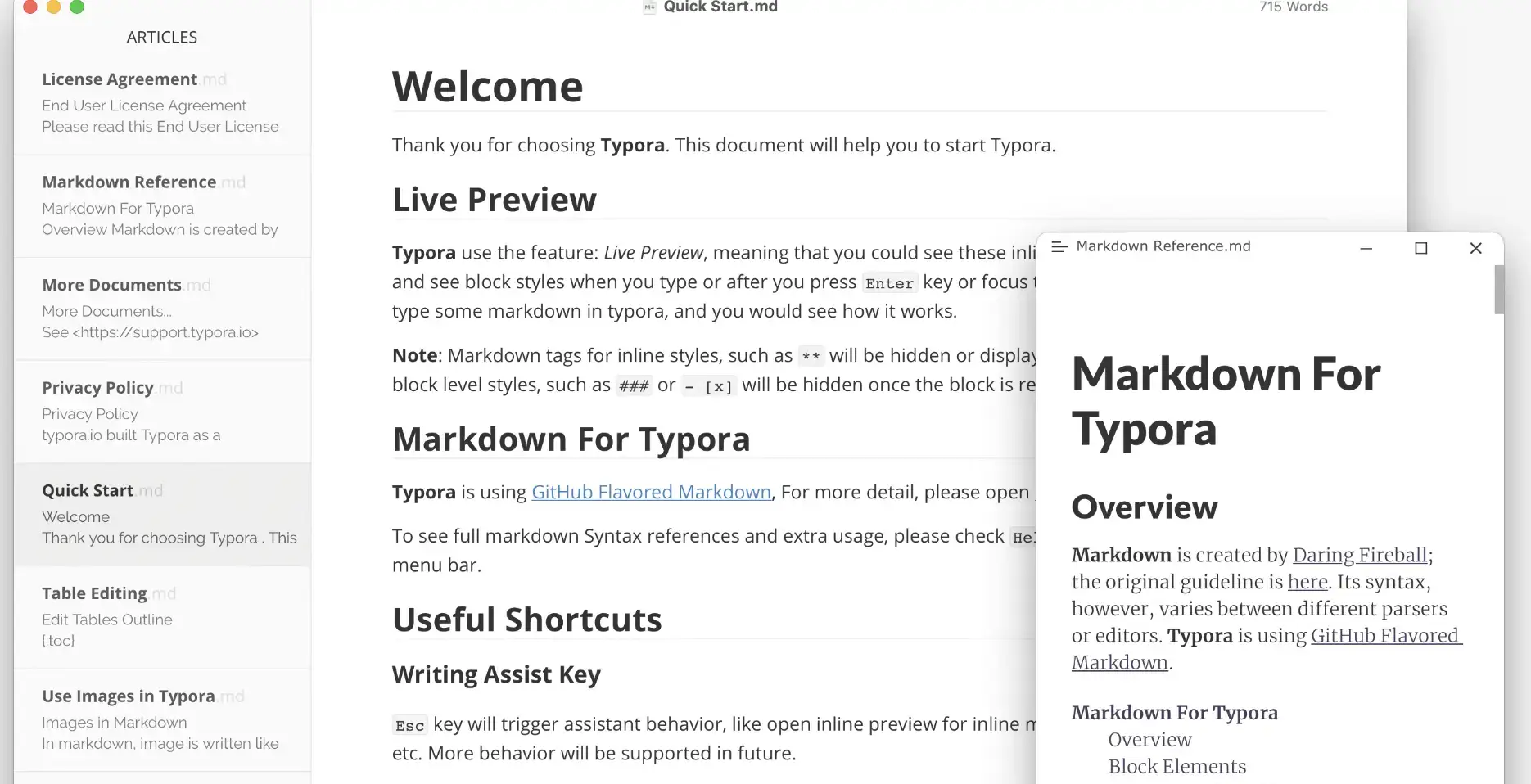Enter full screen using the green traffic light
The image size is (1531, 784).
(x=78, y=7)
